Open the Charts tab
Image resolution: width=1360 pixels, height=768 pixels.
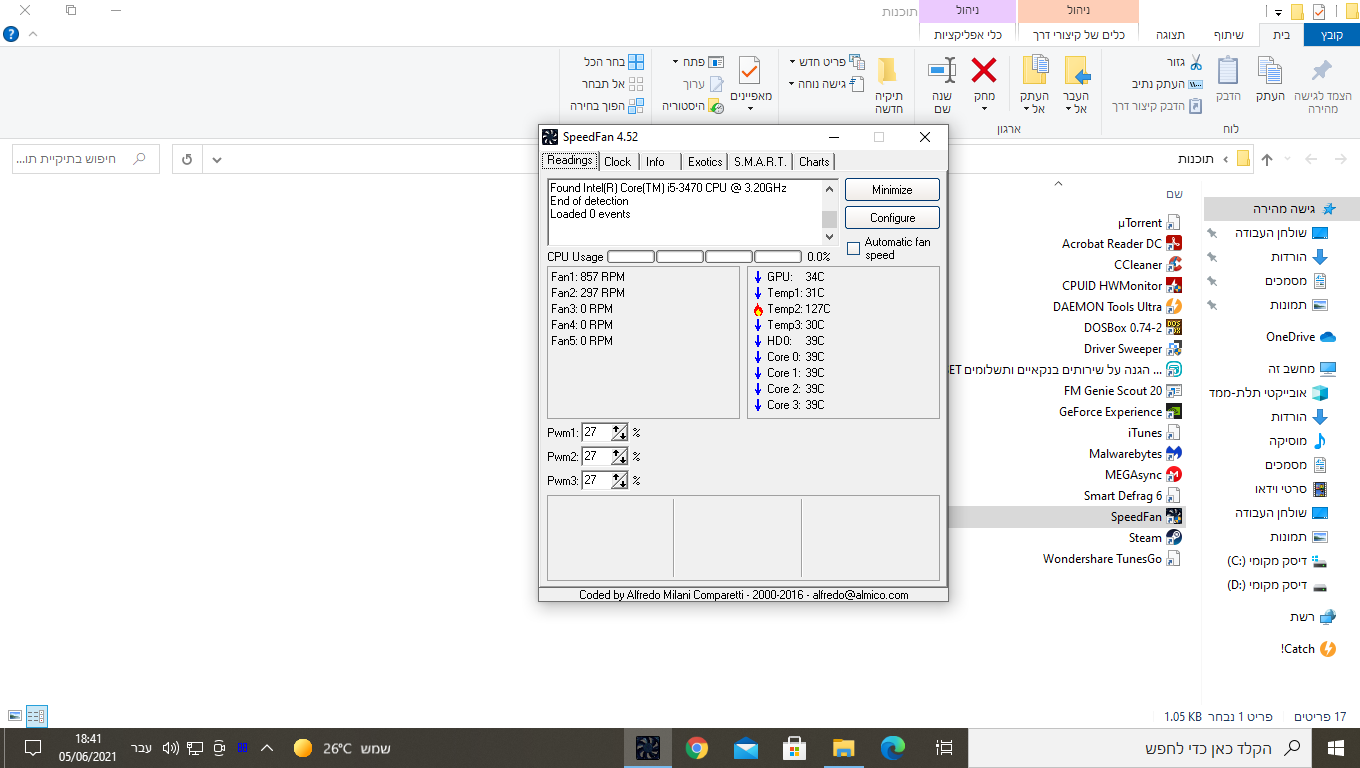click(814, 161)
